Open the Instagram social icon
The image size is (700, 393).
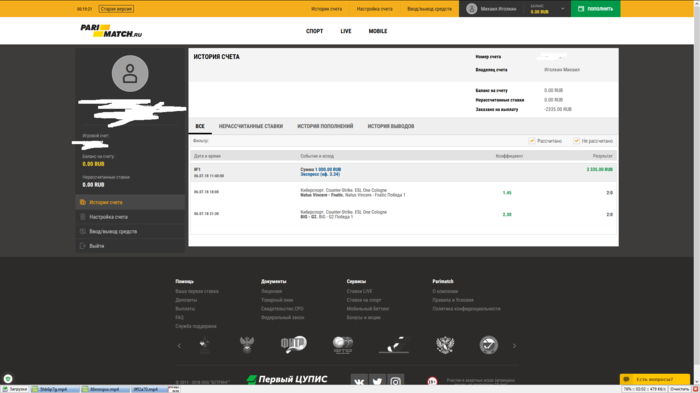click(396, 381)
